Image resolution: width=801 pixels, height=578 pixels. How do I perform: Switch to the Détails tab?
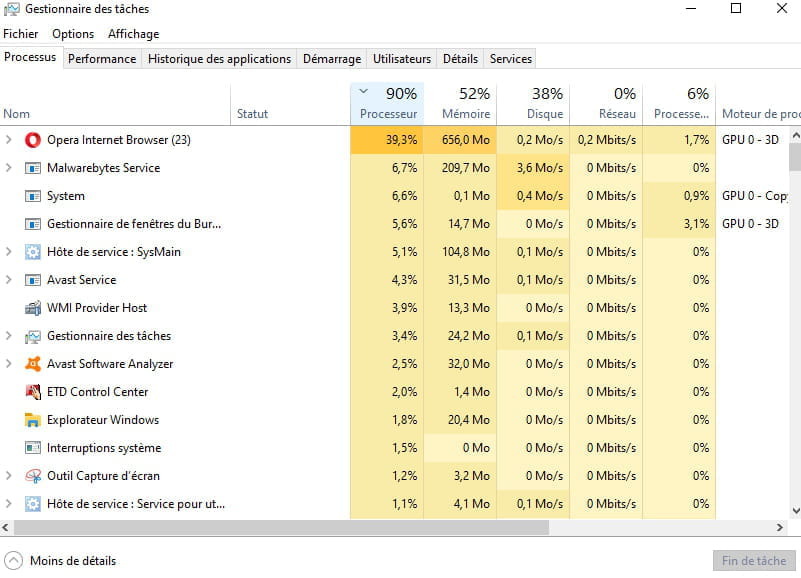click(460, 59)
